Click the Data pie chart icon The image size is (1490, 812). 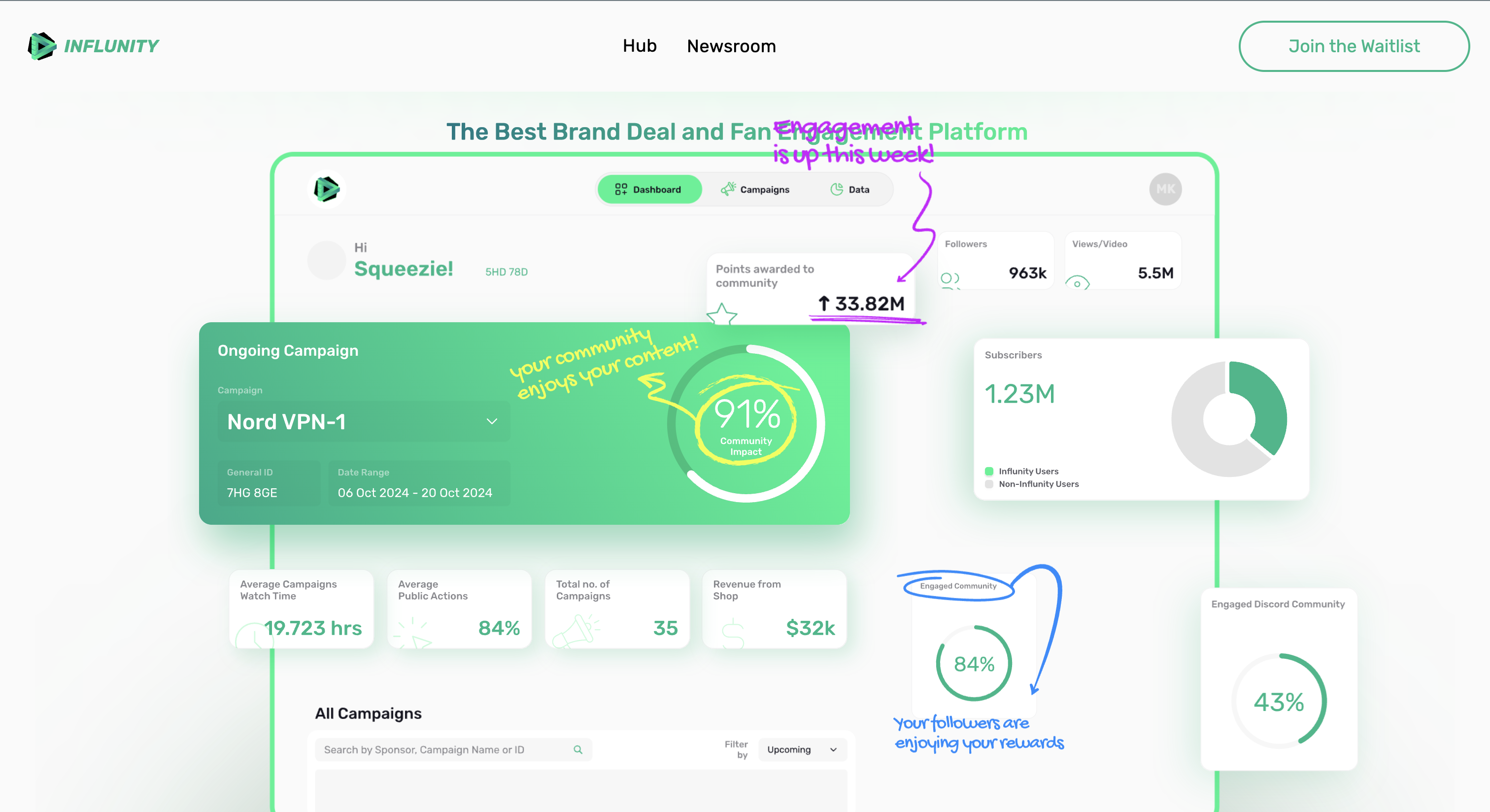tap(837, 189)
